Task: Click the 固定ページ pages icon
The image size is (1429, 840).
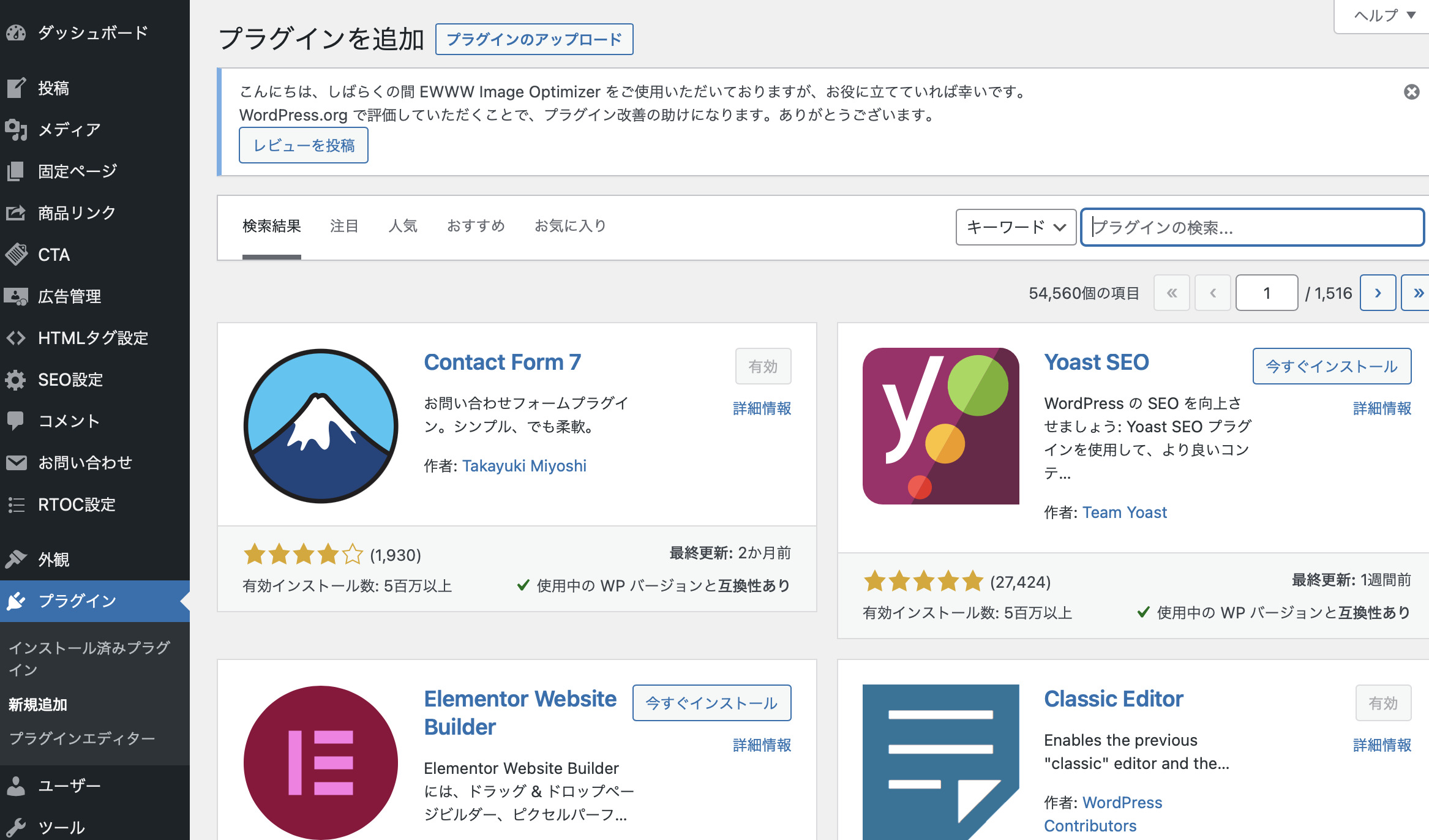Action: click(16, 171)
